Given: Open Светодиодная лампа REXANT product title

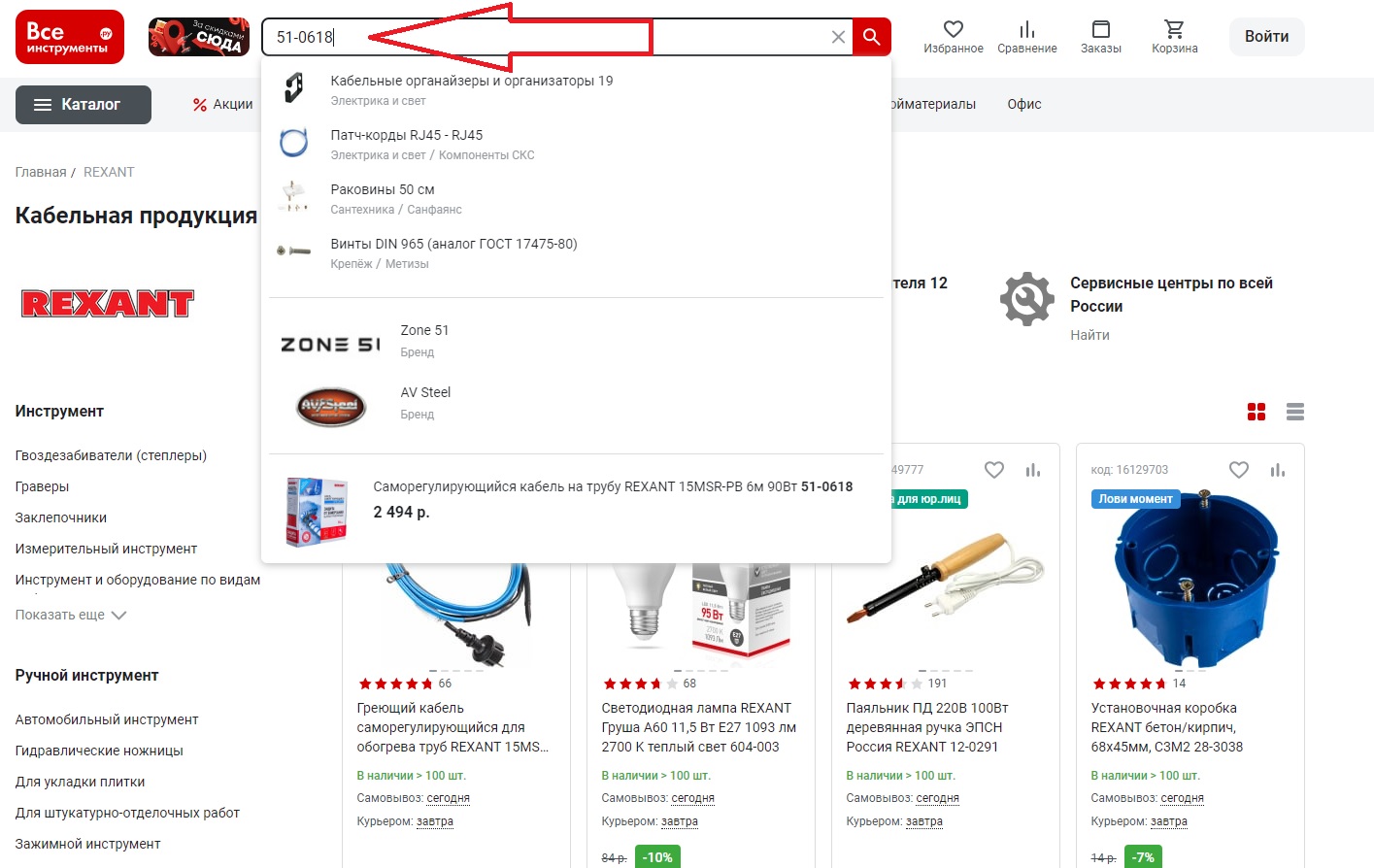Looking at the screenshot, I should (x=698, y=727).
